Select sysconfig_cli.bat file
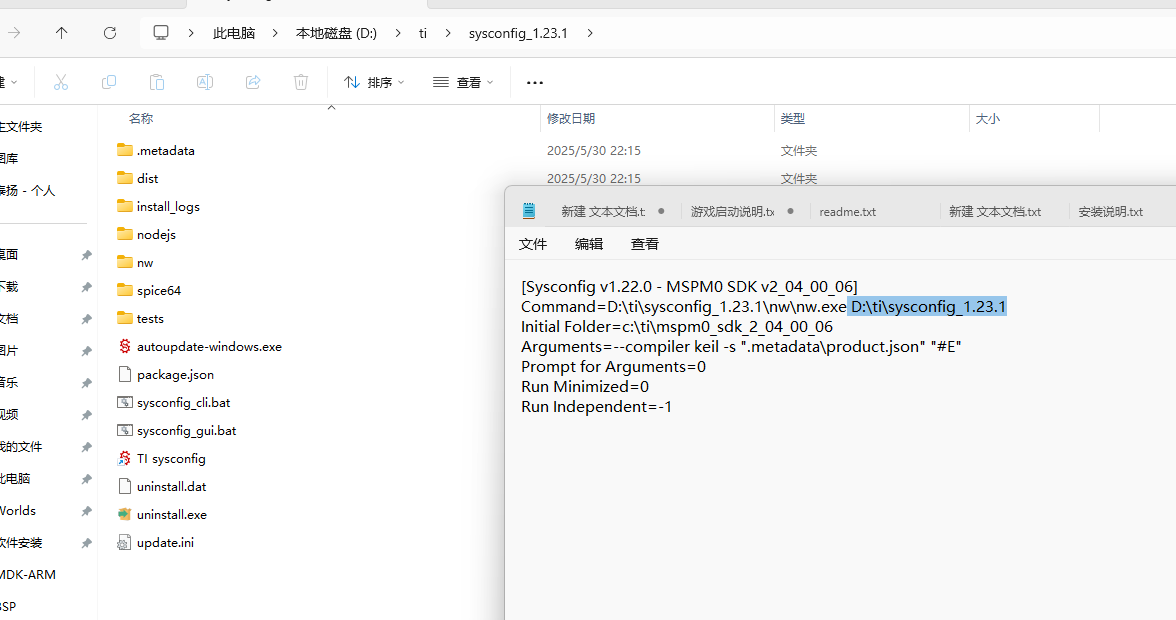Screen dimensions: 1176x620 [x=174, y=403]
